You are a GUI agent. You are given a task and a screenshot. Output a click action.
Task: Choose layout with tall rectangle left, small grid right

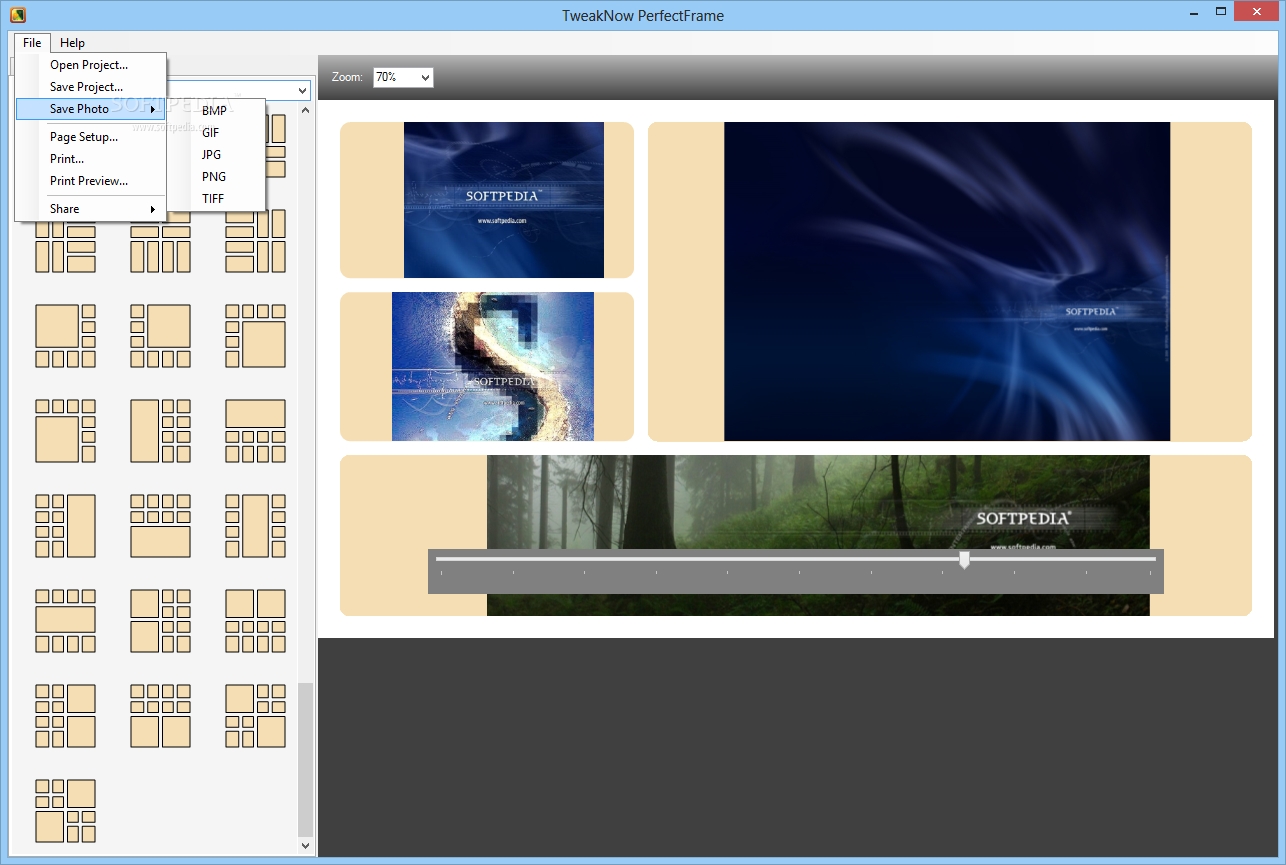160,431
